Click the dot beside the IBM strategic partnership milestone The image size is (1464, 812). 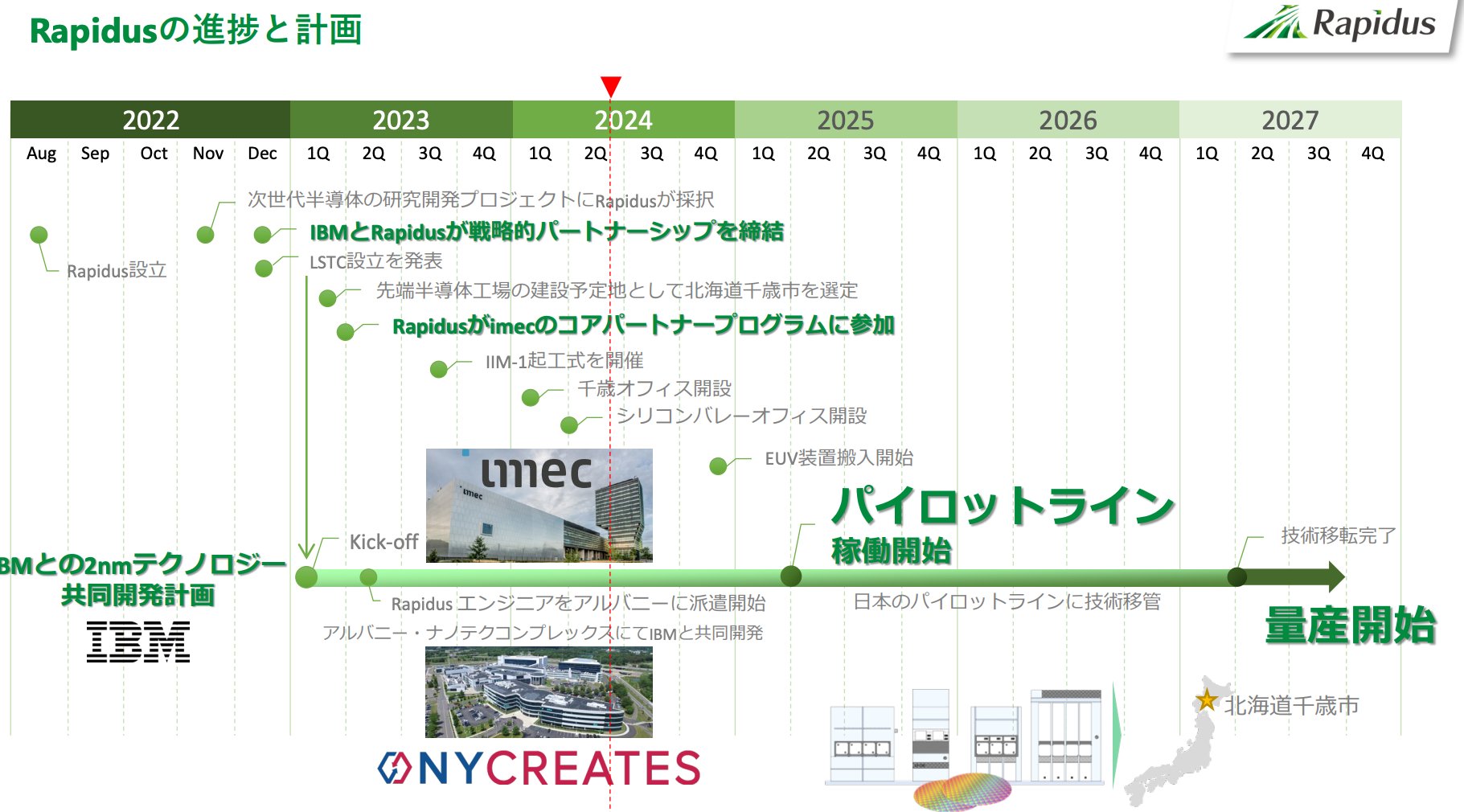pos(263,235)
